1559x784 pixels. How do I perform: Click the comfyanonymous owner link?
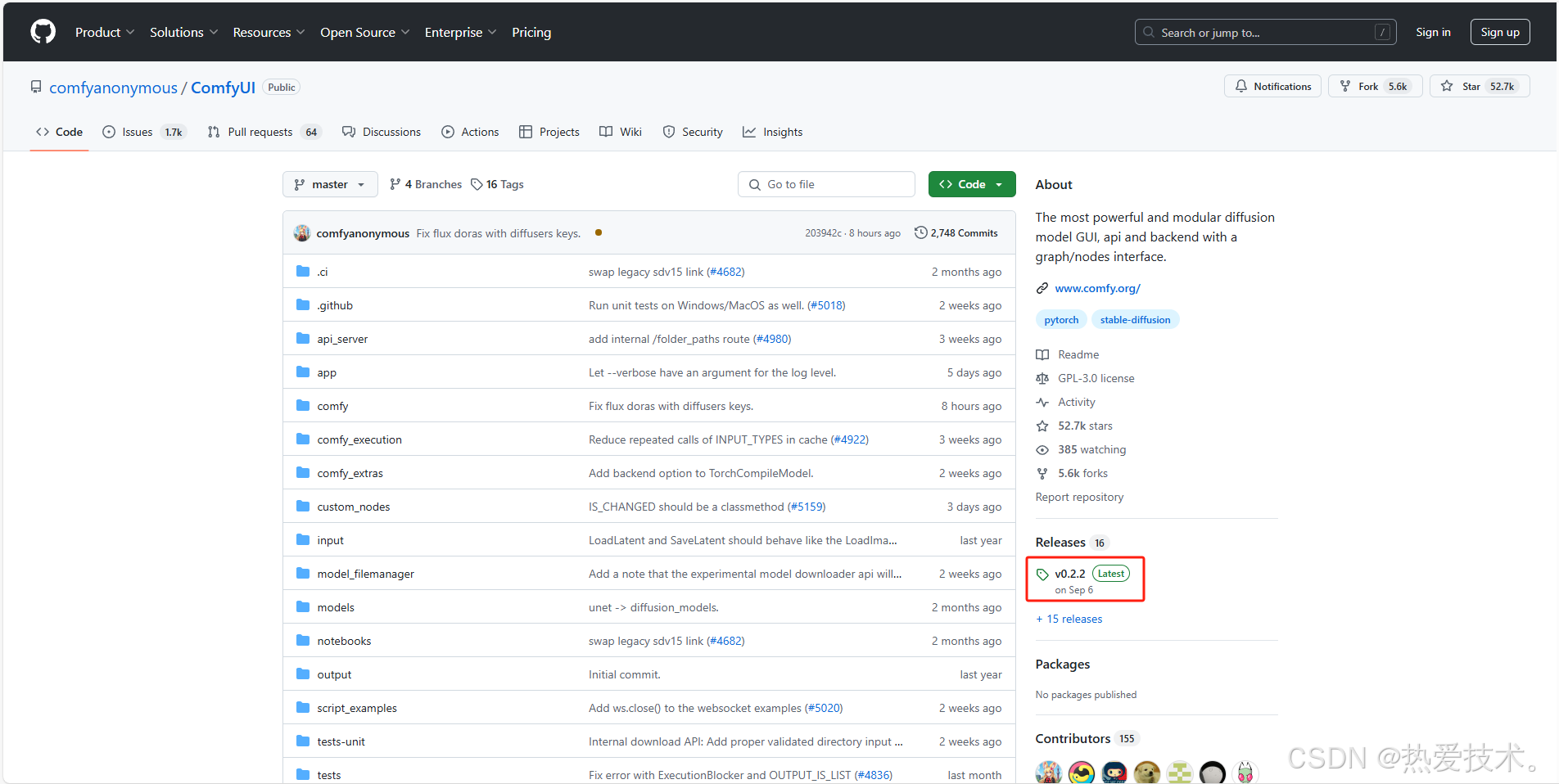tap(113, 88)
